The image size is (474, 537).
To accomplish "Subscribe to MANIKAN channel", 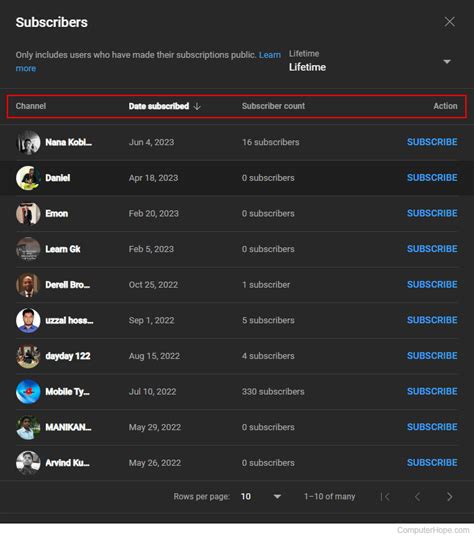I will tap(432, 427).
